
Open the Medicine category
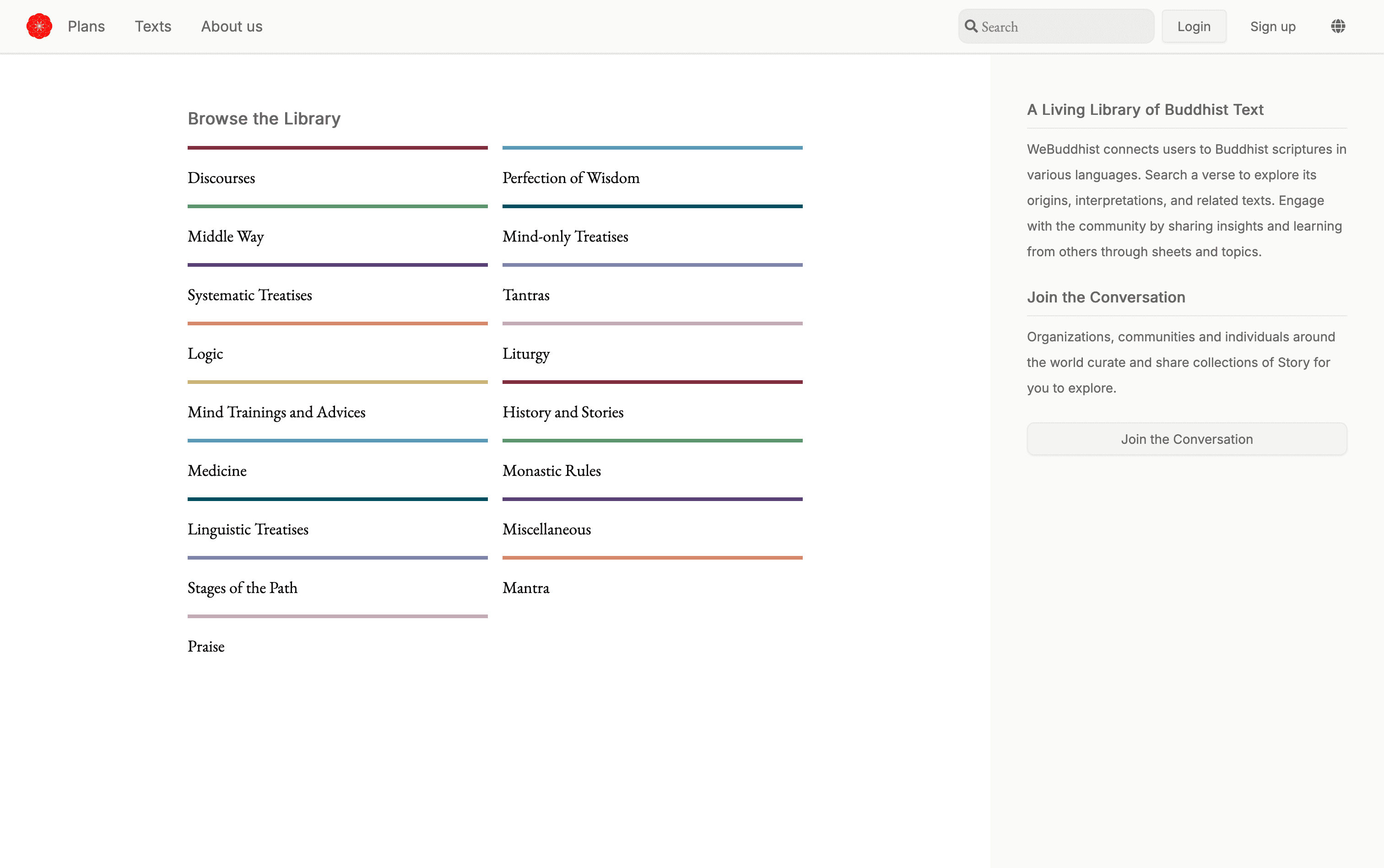[x=217, y=471]
